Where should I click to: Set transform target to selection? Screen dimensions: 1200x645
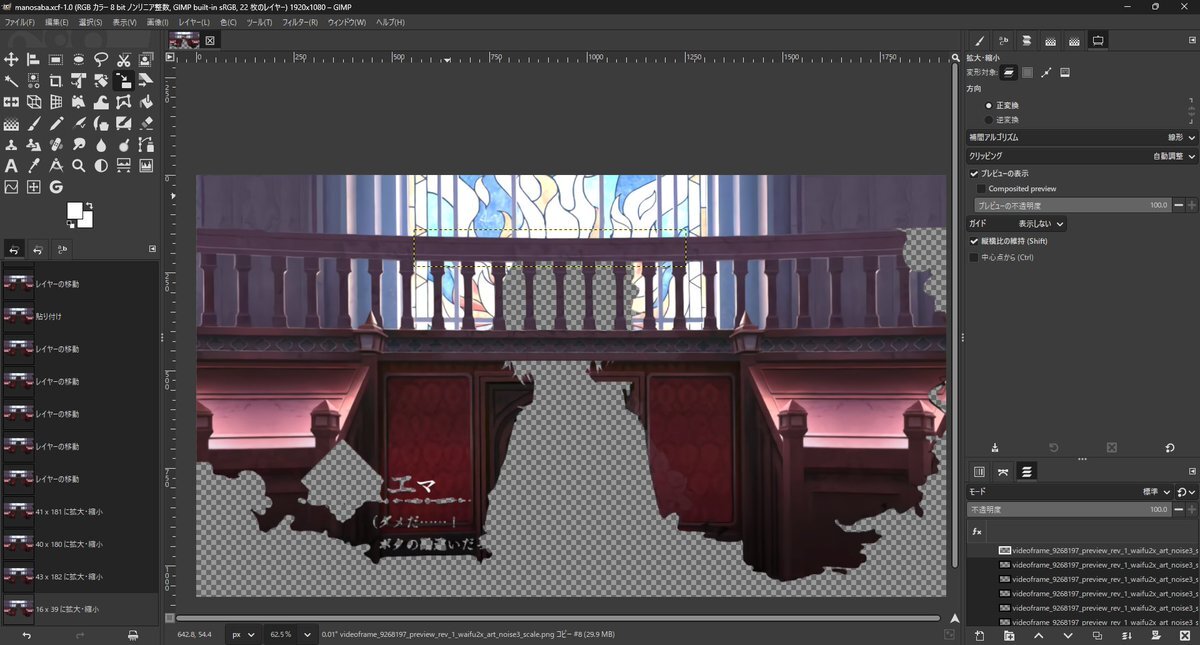coord(1028,72)
